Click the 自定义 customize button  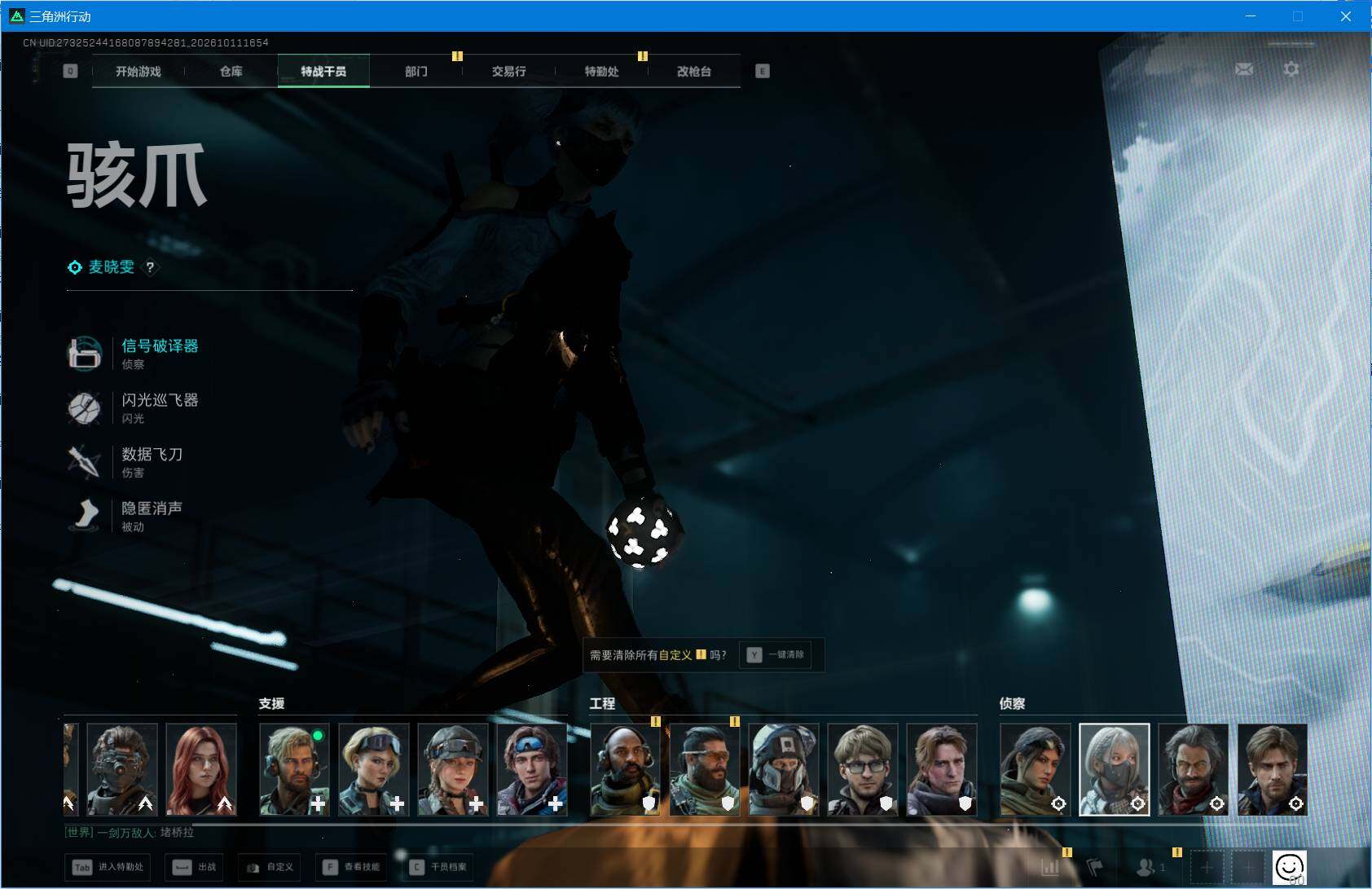point(270,867)
